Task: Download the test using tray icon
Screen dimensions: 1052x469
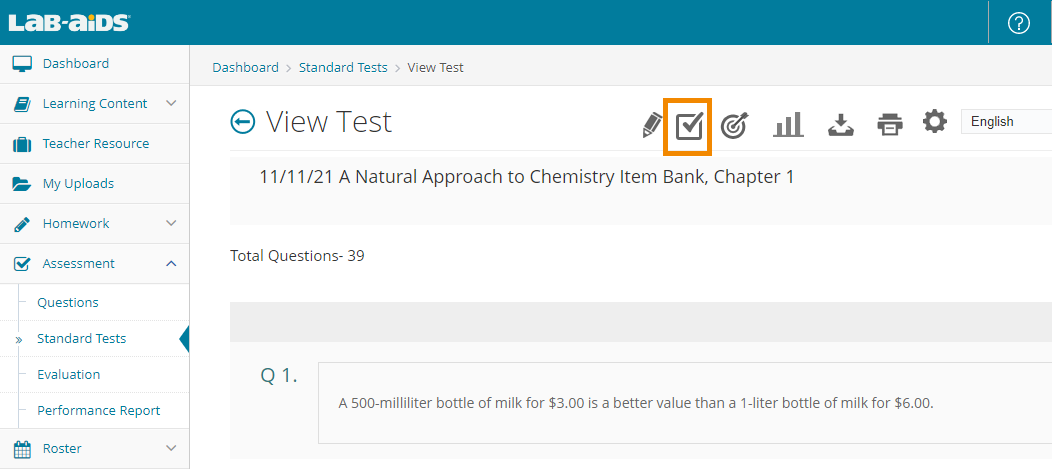Action: [840, 125]
